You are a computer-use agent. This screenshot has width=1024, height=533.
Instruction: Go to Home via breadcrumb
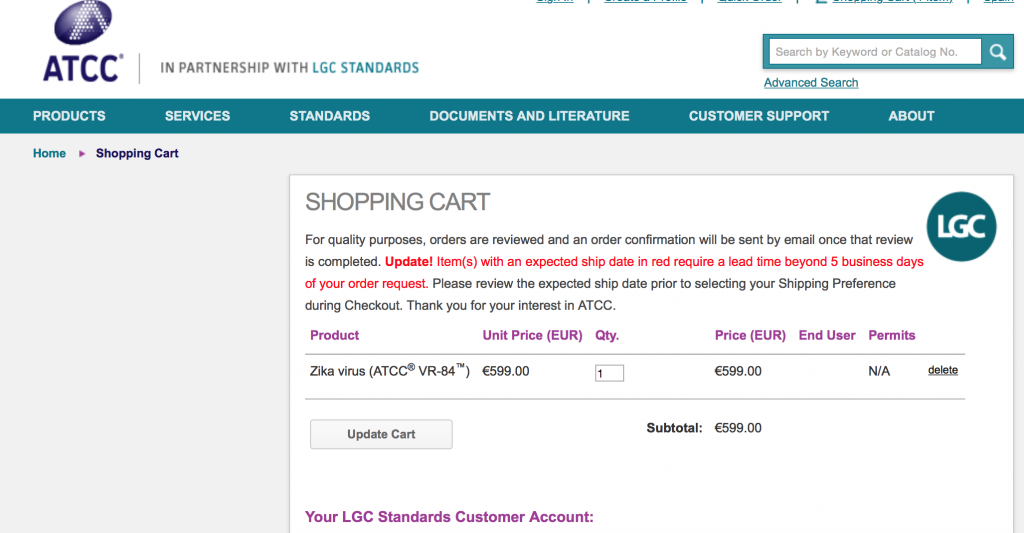coord(50,153)
